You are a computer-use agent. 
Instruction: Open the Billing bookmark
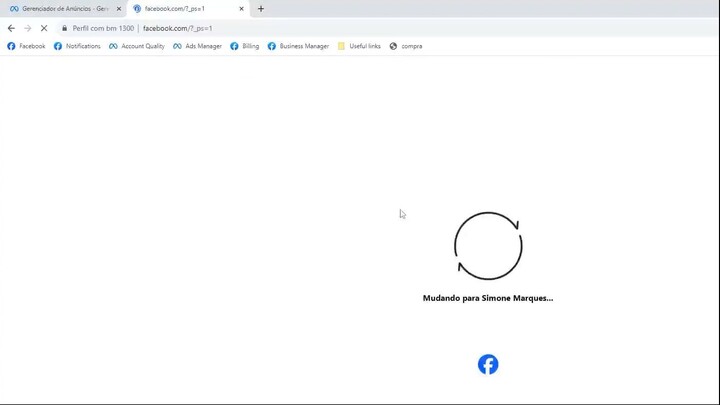245,46
